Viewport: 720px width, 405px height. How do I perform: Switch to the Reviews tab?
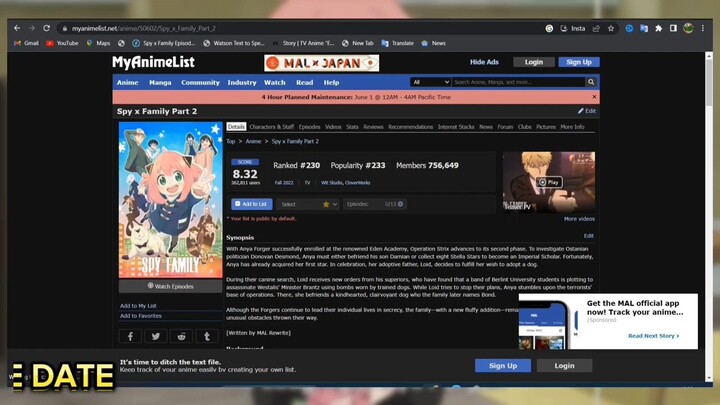point(373,127)
